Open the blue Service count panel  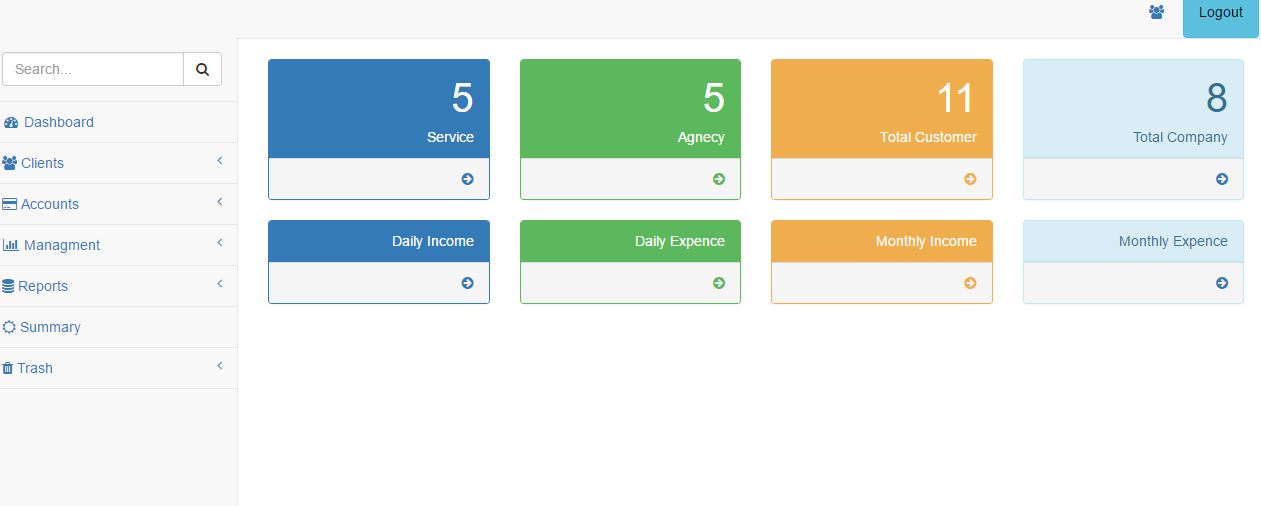379,108
